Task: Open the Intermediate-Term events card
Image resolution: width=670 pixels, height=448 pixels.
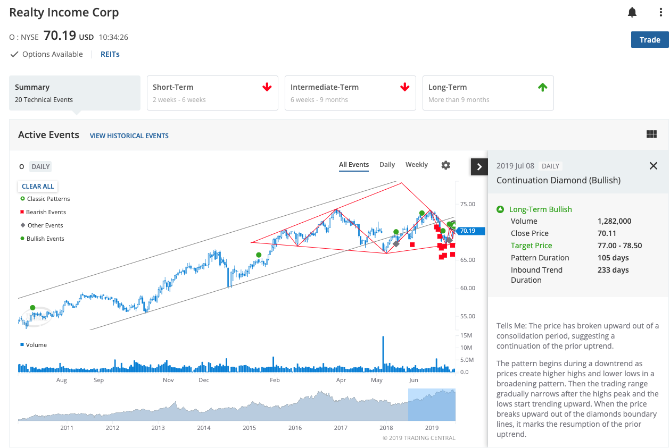Action: (349, 93)
